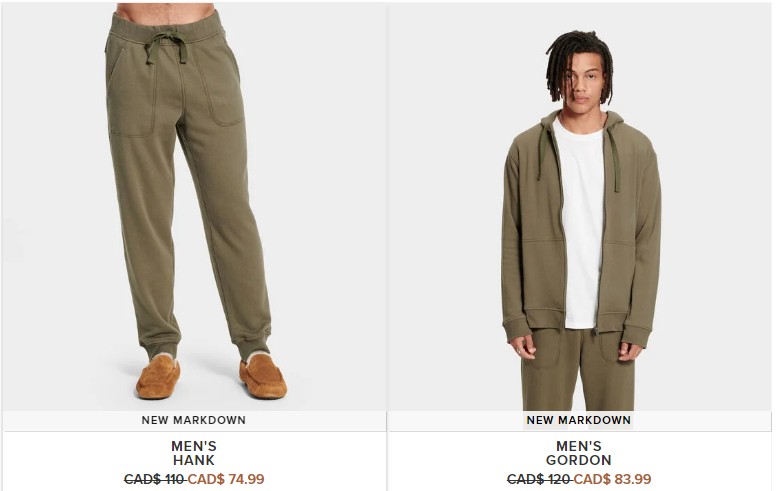Click the sale price CAD$ 74.99
This screenshot has height=491, width=778.
coord(226,479)
